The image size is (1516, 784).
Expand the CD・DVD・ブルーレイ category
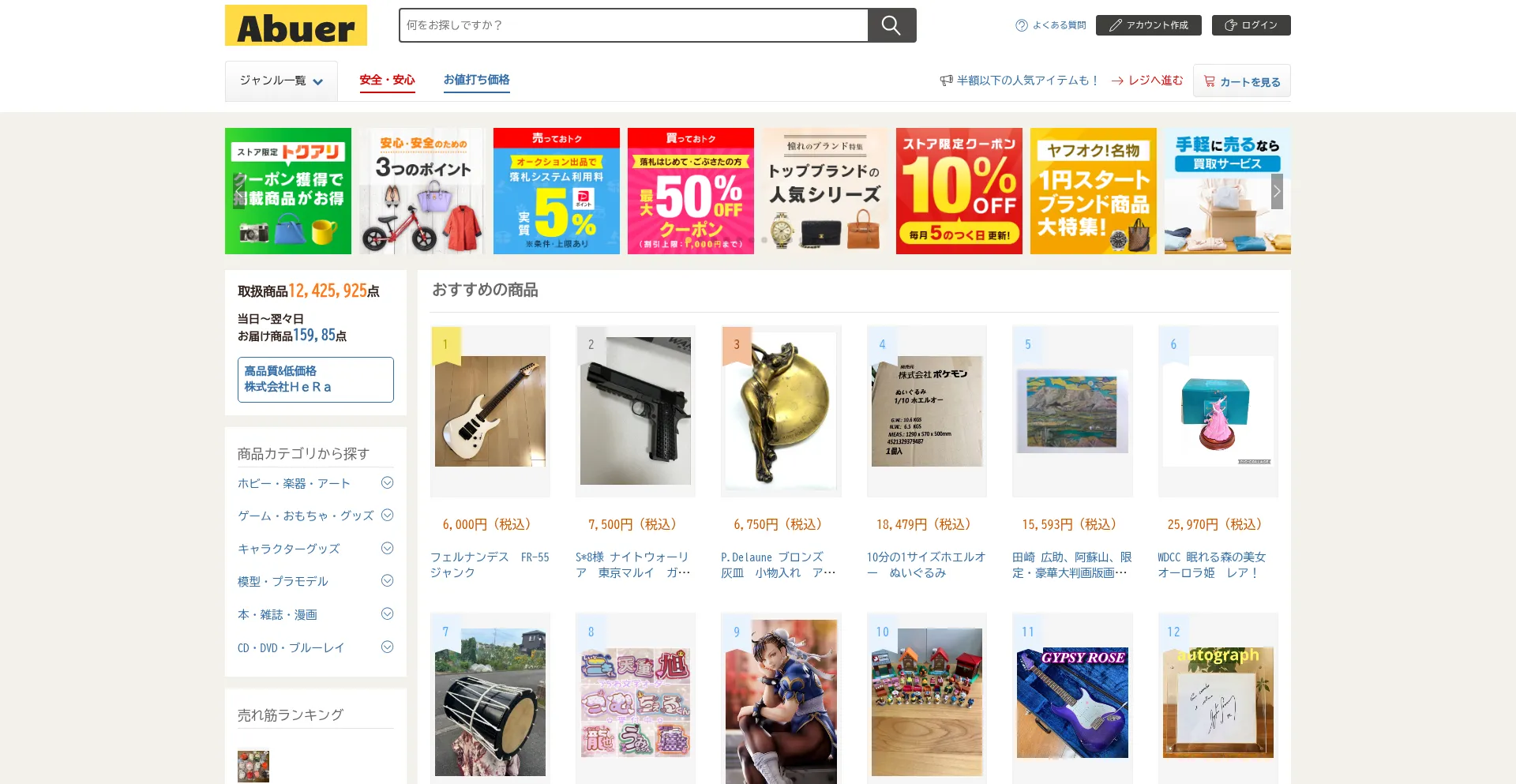coord(387,647)
